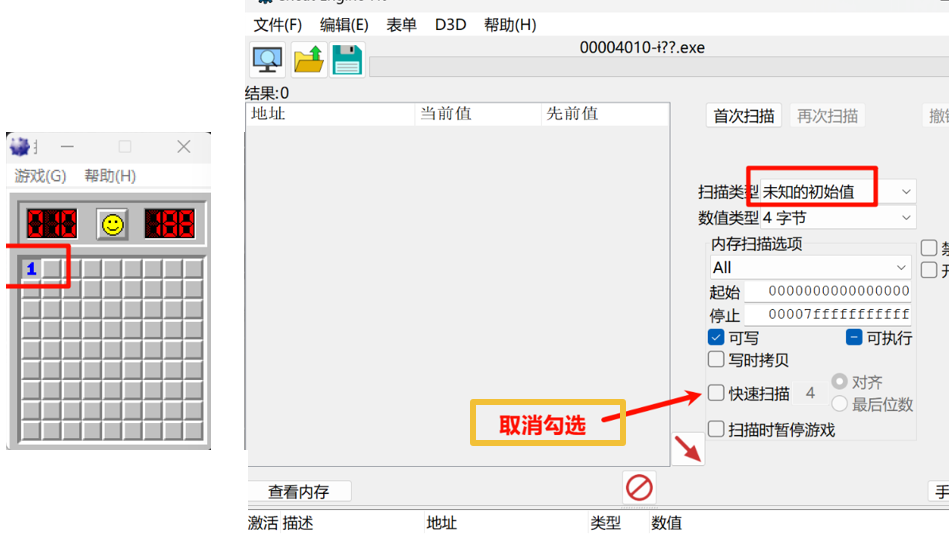Viewport: 949px width, 552px height.
Task: Minimize the Minesweeper window
Action: pyautogui.click(x=67, y=146)
